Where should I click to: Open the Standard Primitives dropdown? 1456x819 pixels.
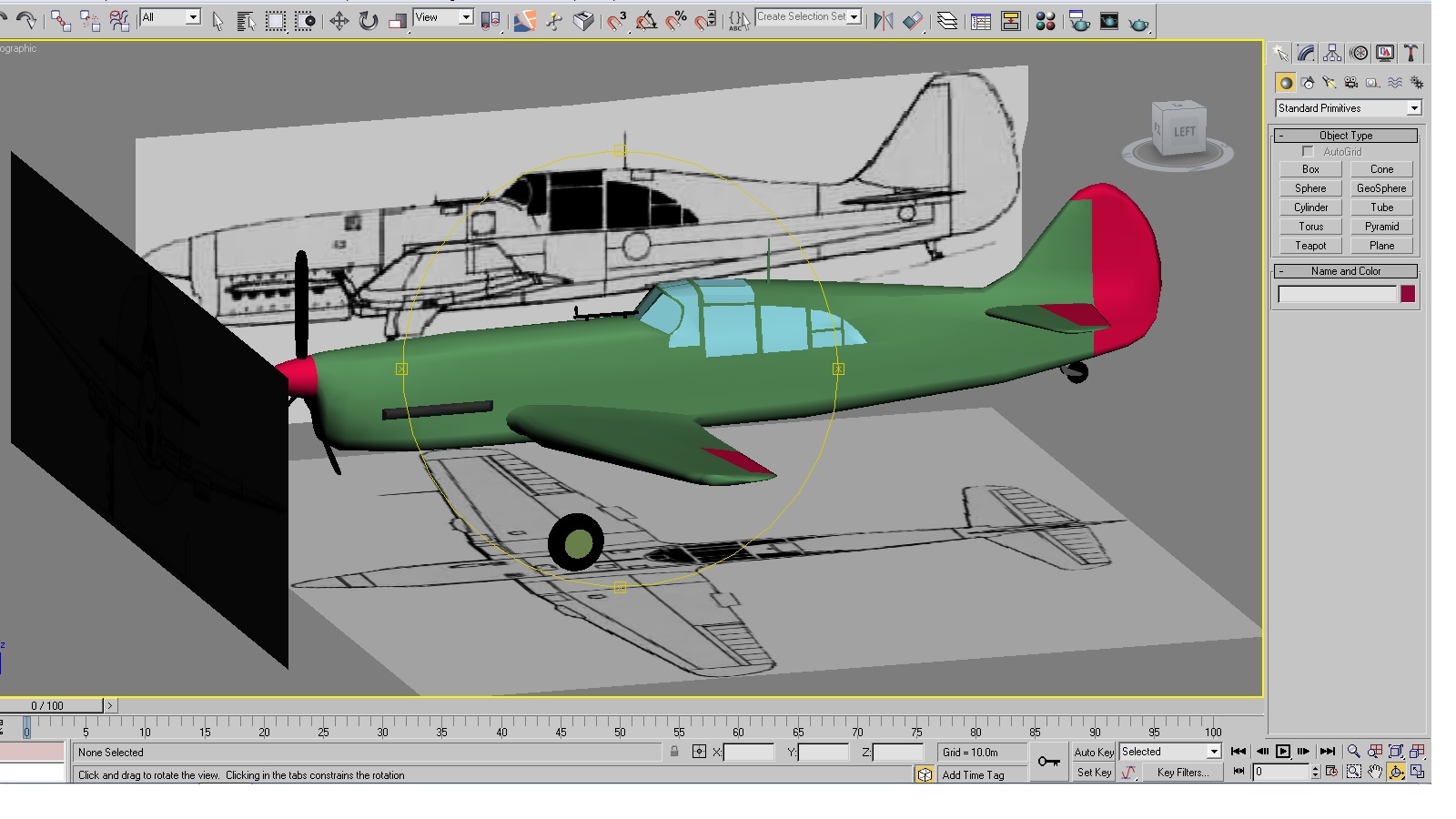1348,108
